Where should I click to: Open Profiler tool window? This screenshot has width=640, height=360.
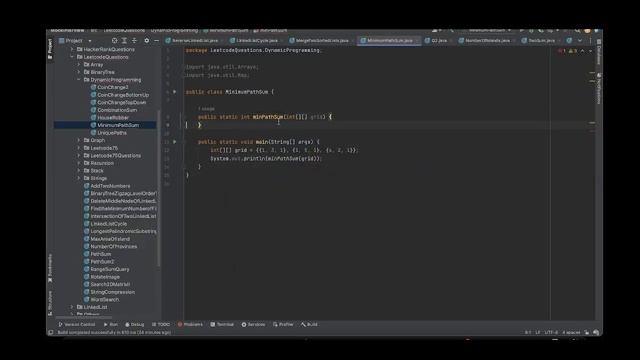pyautogui.click(x=283, y=324)
